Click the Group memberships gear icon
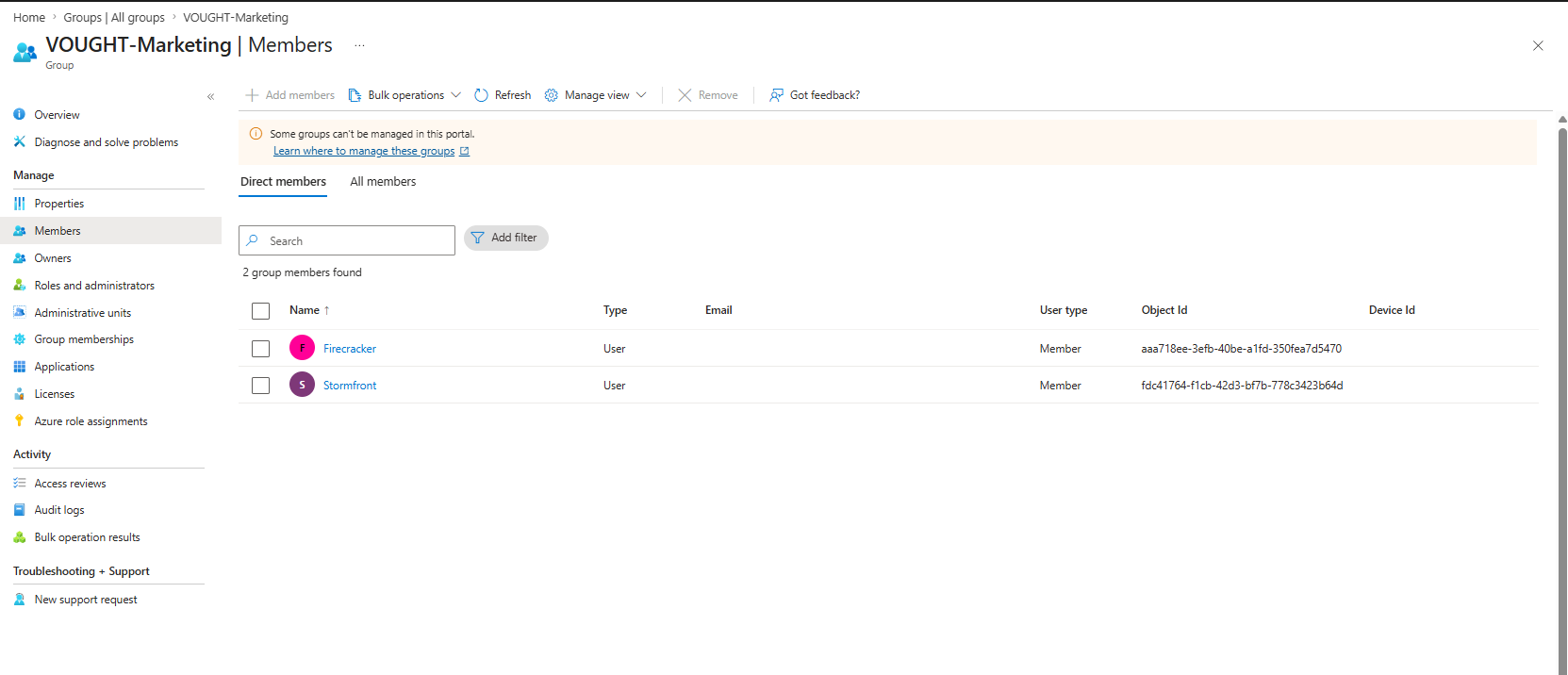 pyautogui.click(x=19, y=339)
